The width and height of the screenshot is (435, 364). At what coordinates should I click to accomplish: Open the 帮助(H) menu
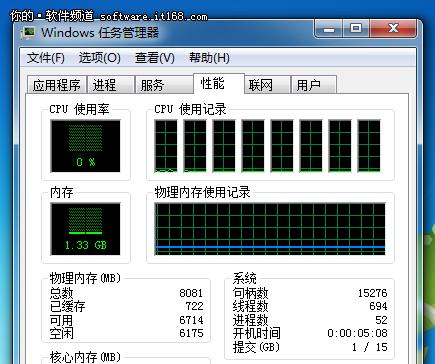(x=209, y=58)
